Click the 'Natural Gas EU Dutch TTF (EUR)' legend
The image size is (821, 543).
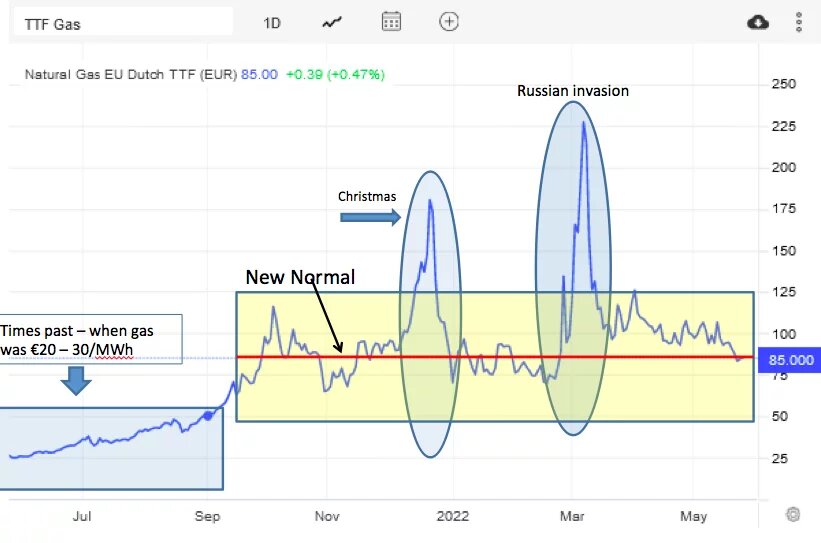click(x=131, y=74)
